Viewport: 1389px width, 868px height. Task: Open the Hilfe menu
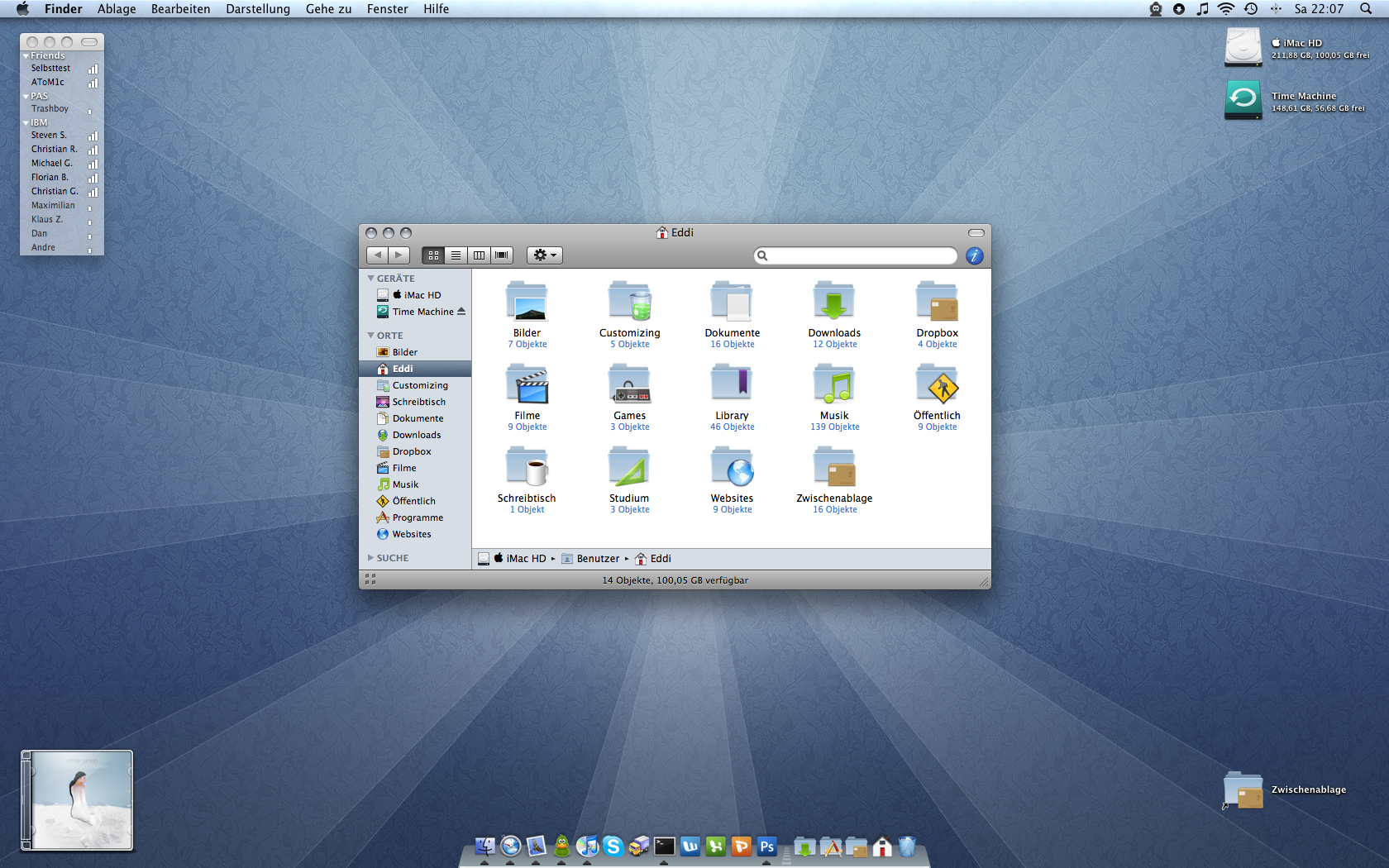(437, 9)
